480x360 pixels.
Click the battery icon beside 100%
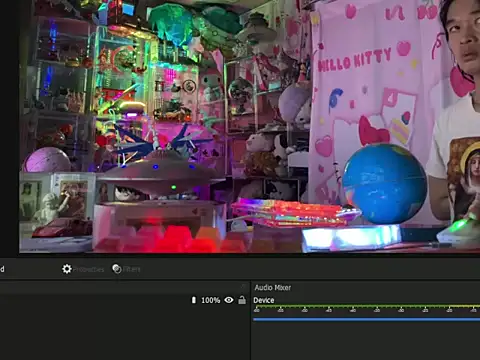pos(194,300)
